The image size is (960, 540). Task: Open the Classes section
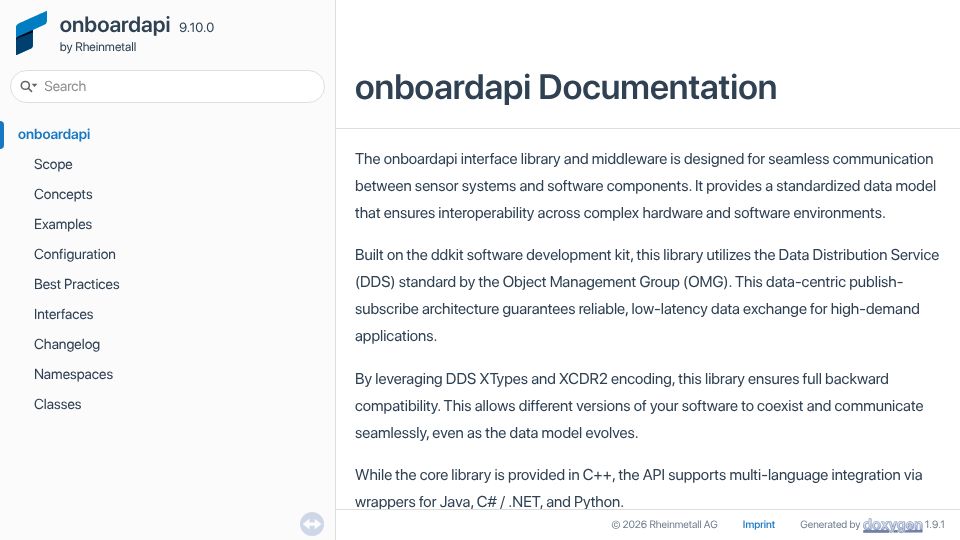(x=58, y=404)
